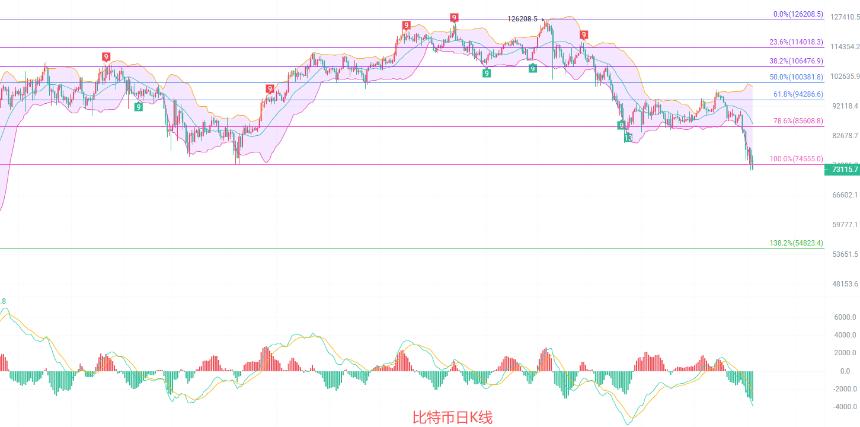860x427 pixels.
Task: Click the 2000.0 MACD axis value
Action: click(847, 352)
